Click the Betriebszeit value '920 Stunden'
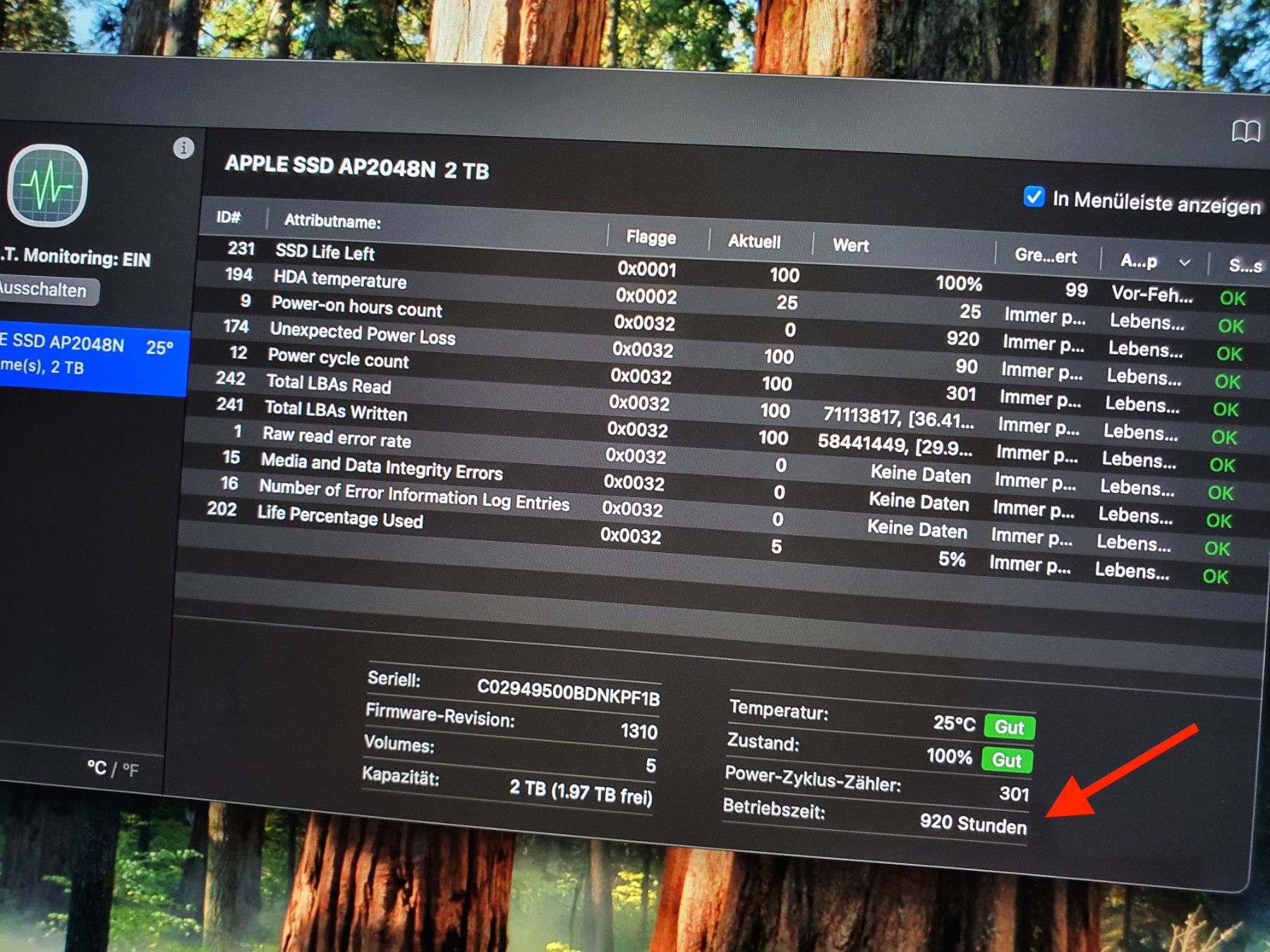This screenshot has height=952, width=1270. coord(973,824)
